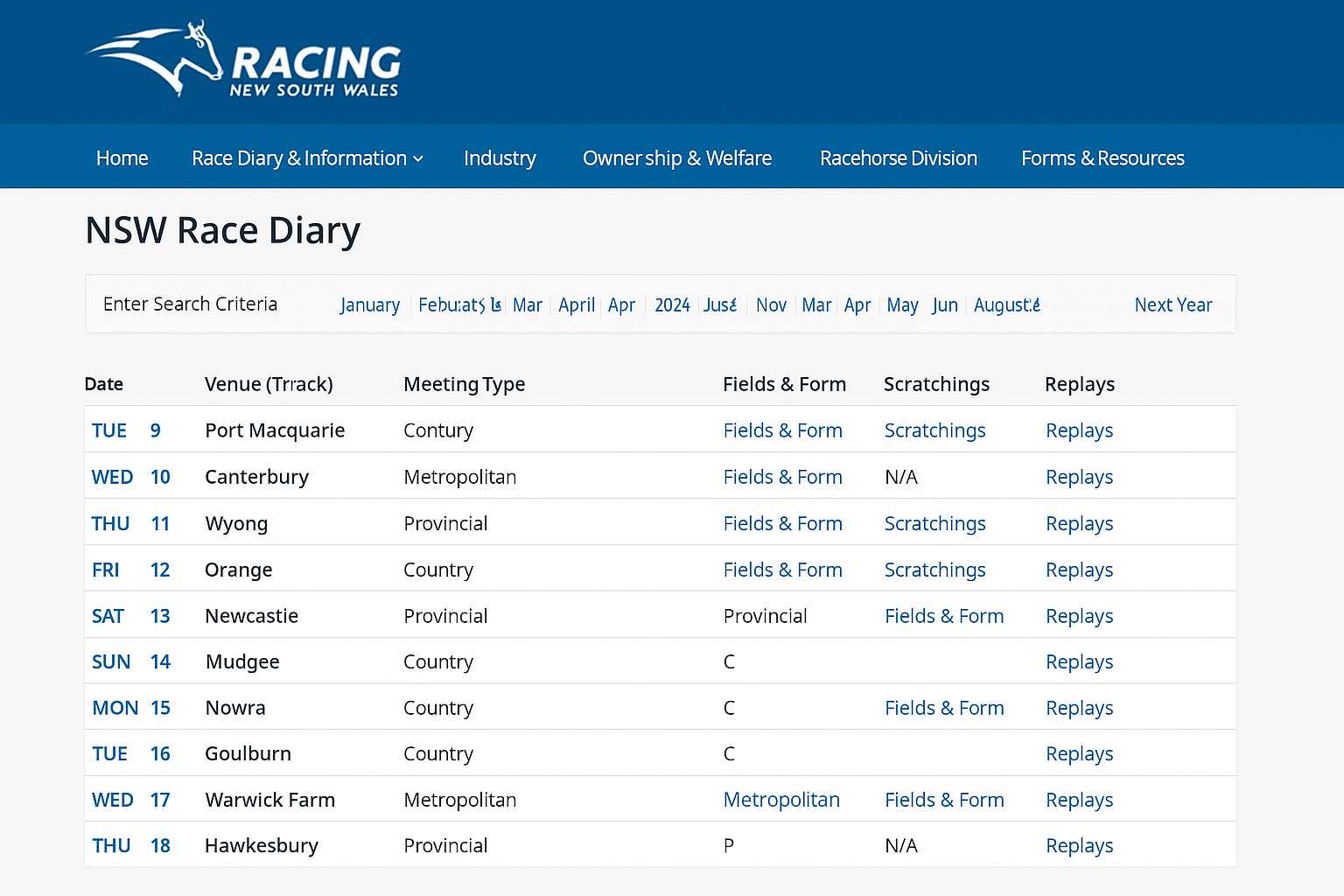Open Fields & Form for Orange

[x=783, y=570]
